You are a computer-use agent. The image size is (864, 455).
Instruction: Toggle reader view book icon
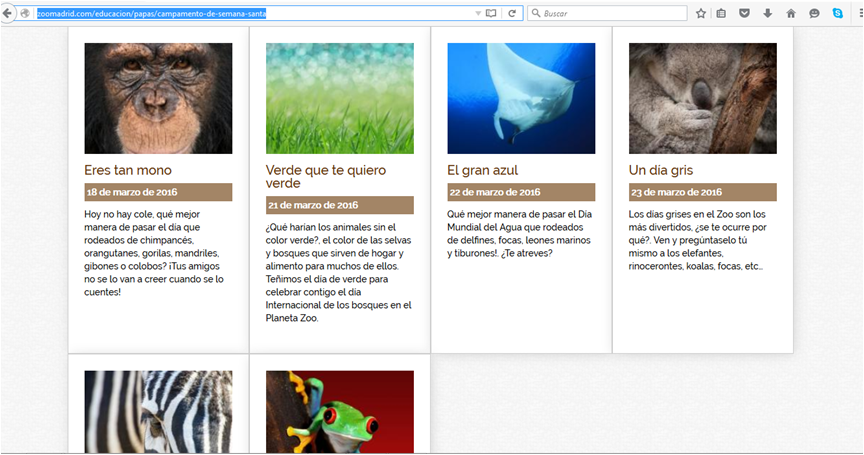tap(491, 13)
